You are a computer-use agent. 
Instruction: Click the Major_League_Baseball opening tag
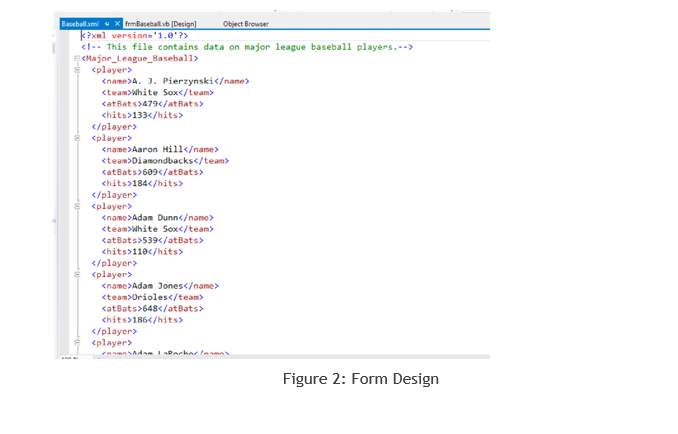pos(140,58)
